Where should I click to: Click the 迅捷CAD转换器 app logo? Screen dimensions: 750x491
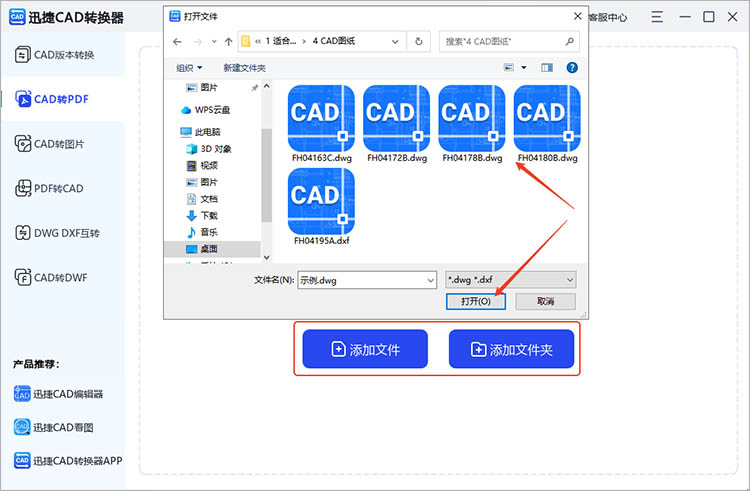click(17, 17)
